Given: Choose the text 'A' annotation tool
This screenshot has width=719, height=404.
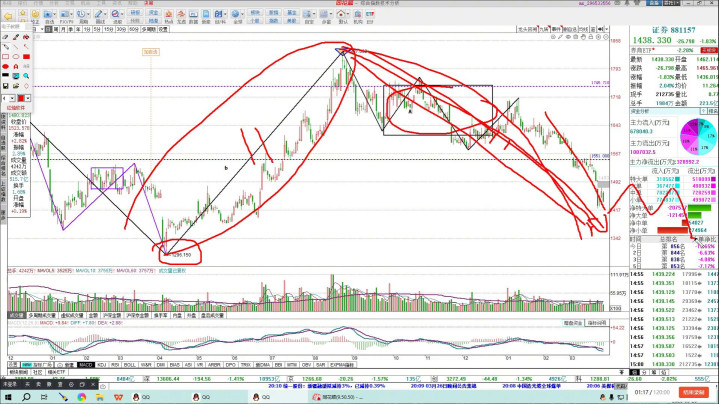Looking at the screenshot, I should tap(16, 66).
